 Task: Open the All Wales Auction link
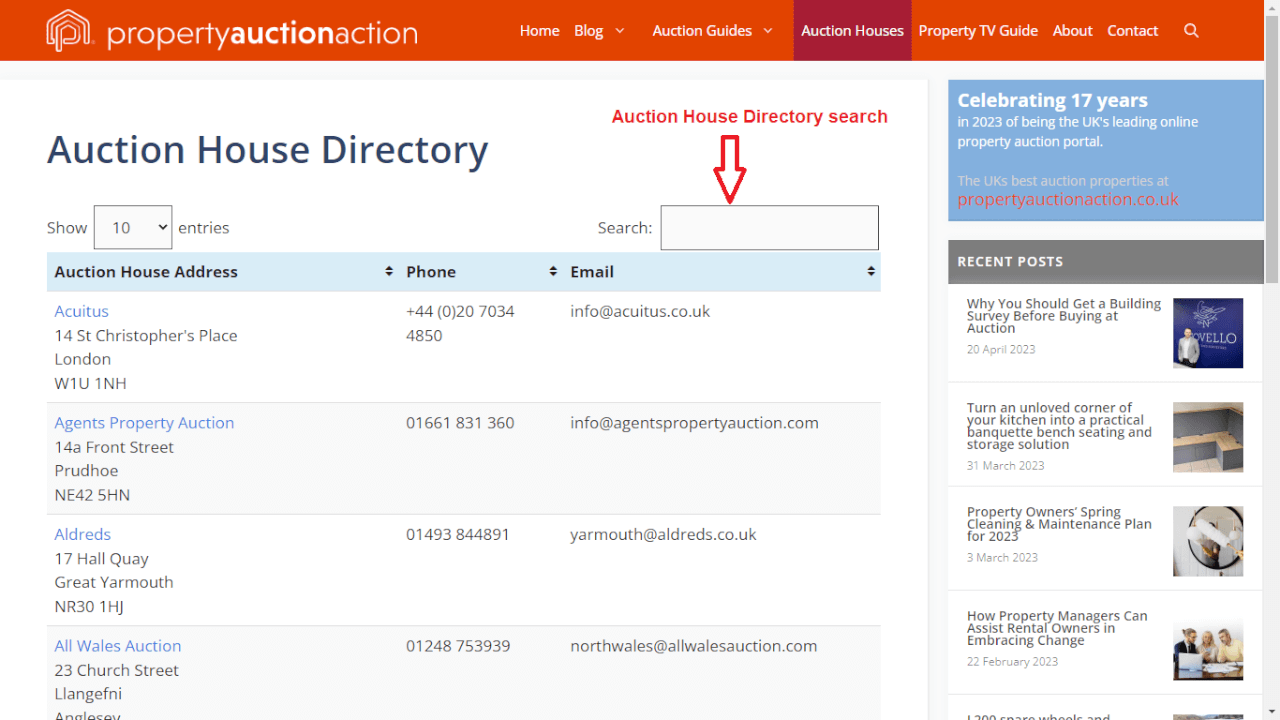[x=118, y=646]
